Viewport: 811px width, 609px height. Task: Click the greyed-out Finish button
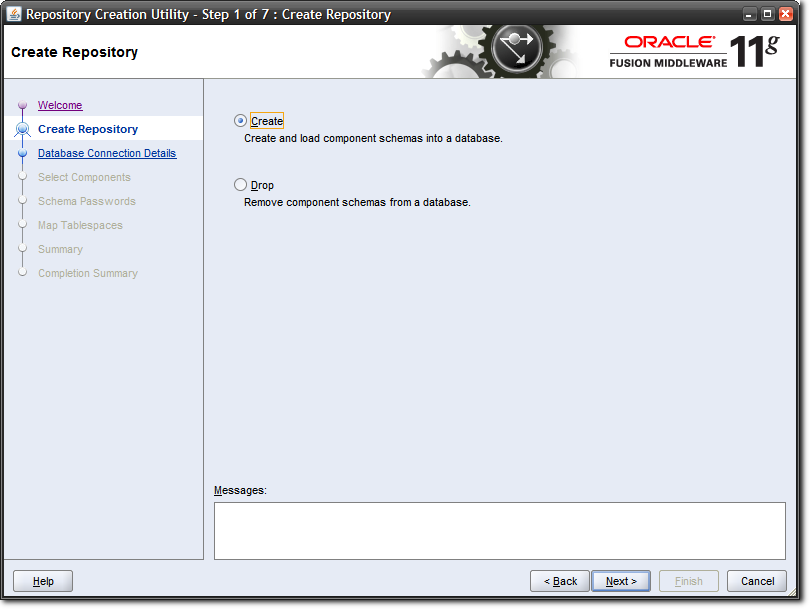[688, 581]
